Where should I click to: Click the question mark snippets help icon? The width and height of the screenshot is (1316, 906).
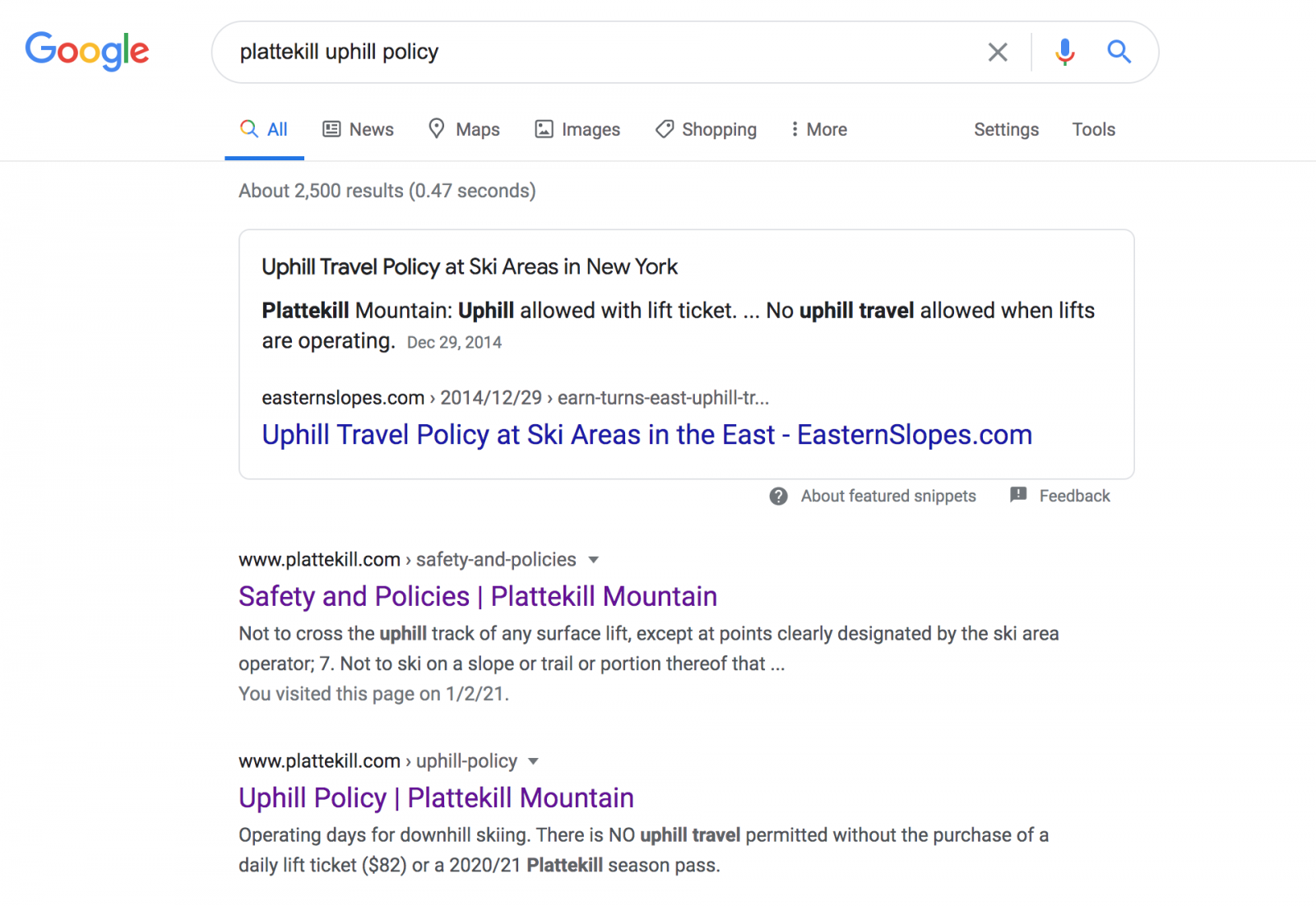(778, 497)
